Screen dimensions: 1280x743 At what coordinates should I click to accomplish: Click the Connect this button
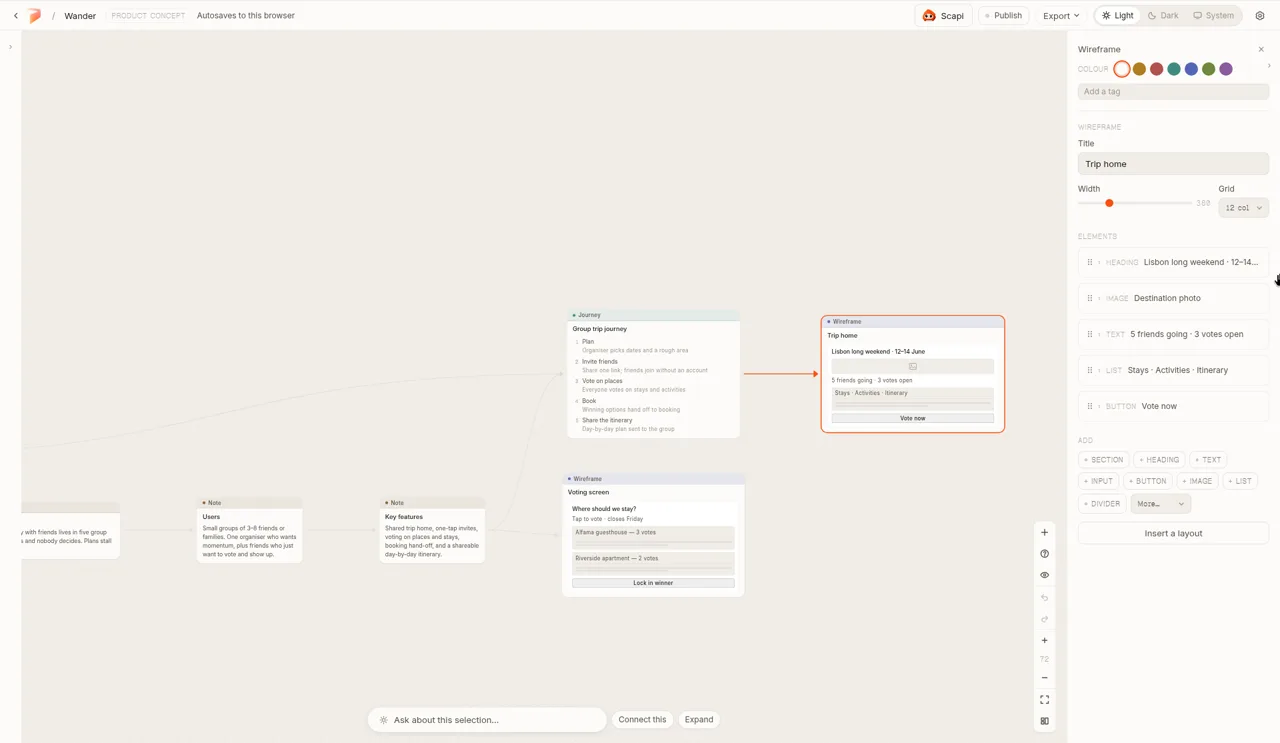tap(642, 720)
